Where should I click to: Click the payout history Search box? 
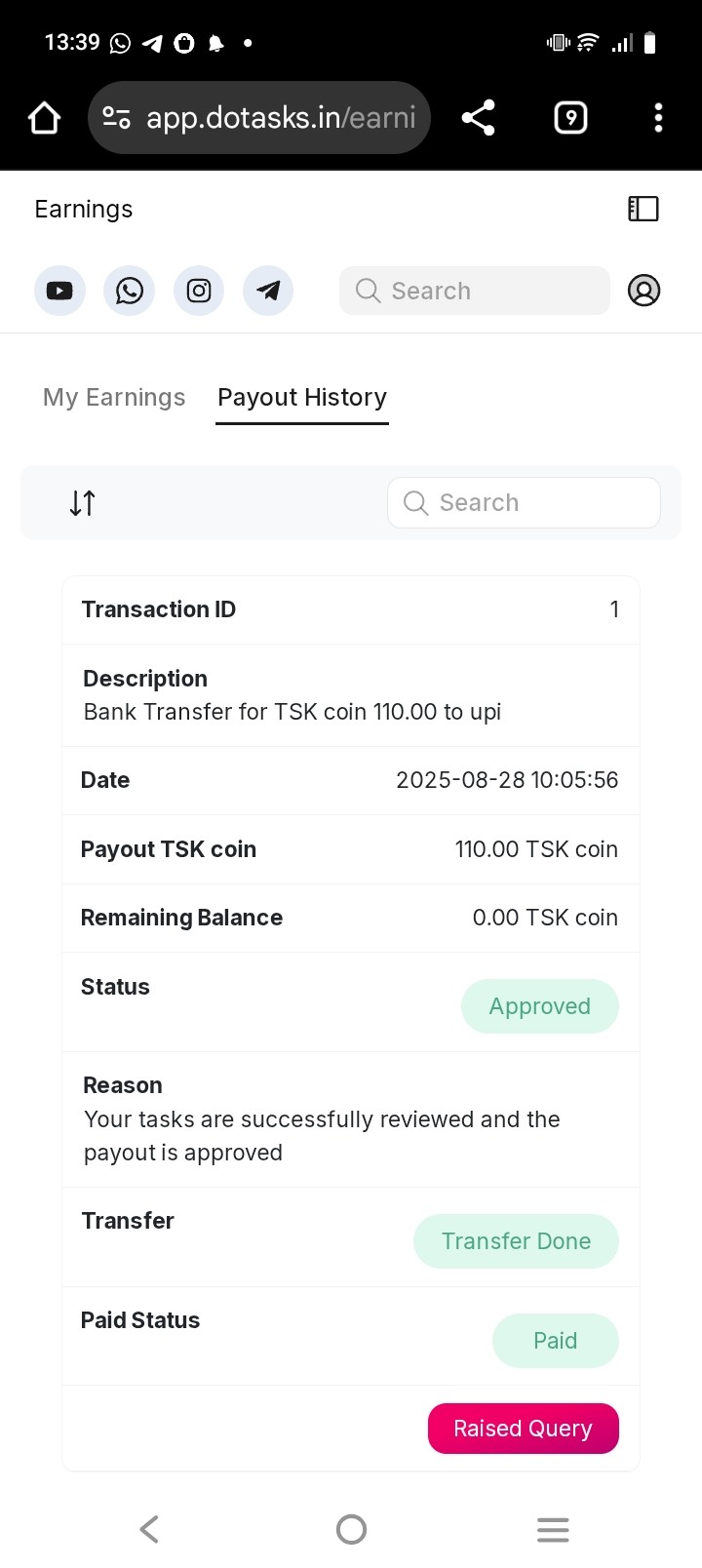click(x=524, y=503)
